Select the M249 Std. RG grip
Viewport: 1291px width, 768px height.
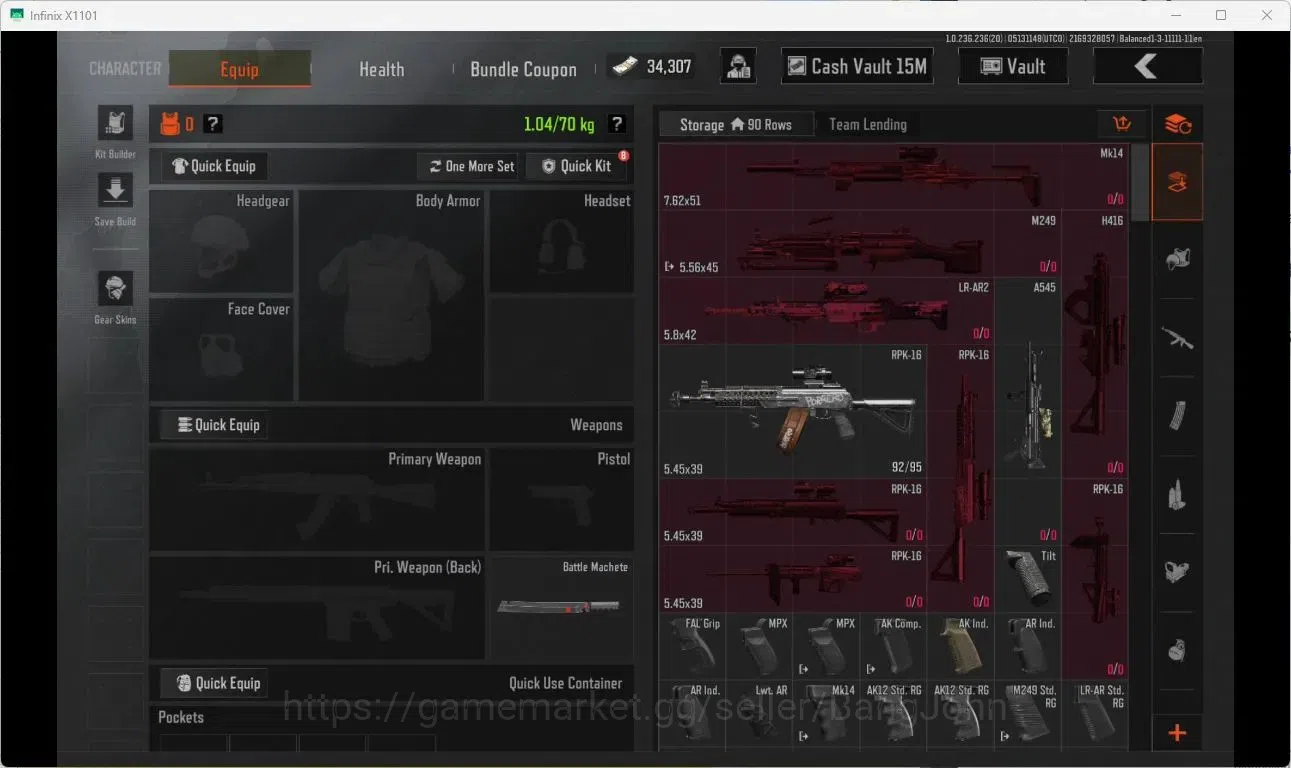[1028, 714]
